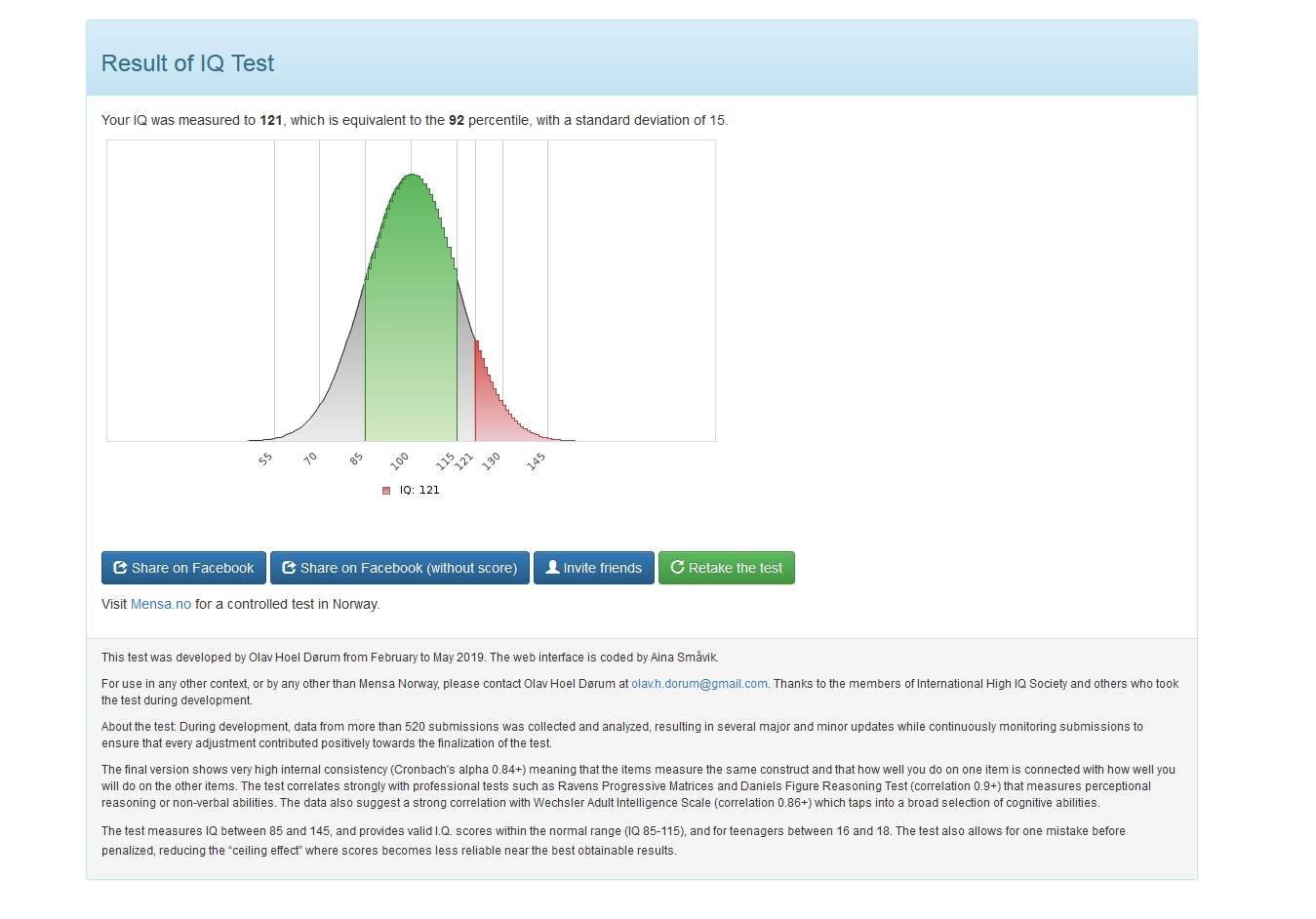Open the Mensa.no link

161,604
